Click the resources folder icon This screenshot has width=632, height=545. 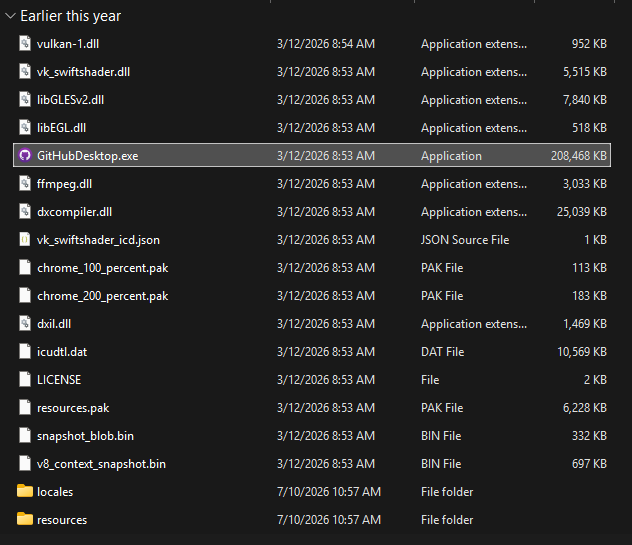tap(25, 519)
